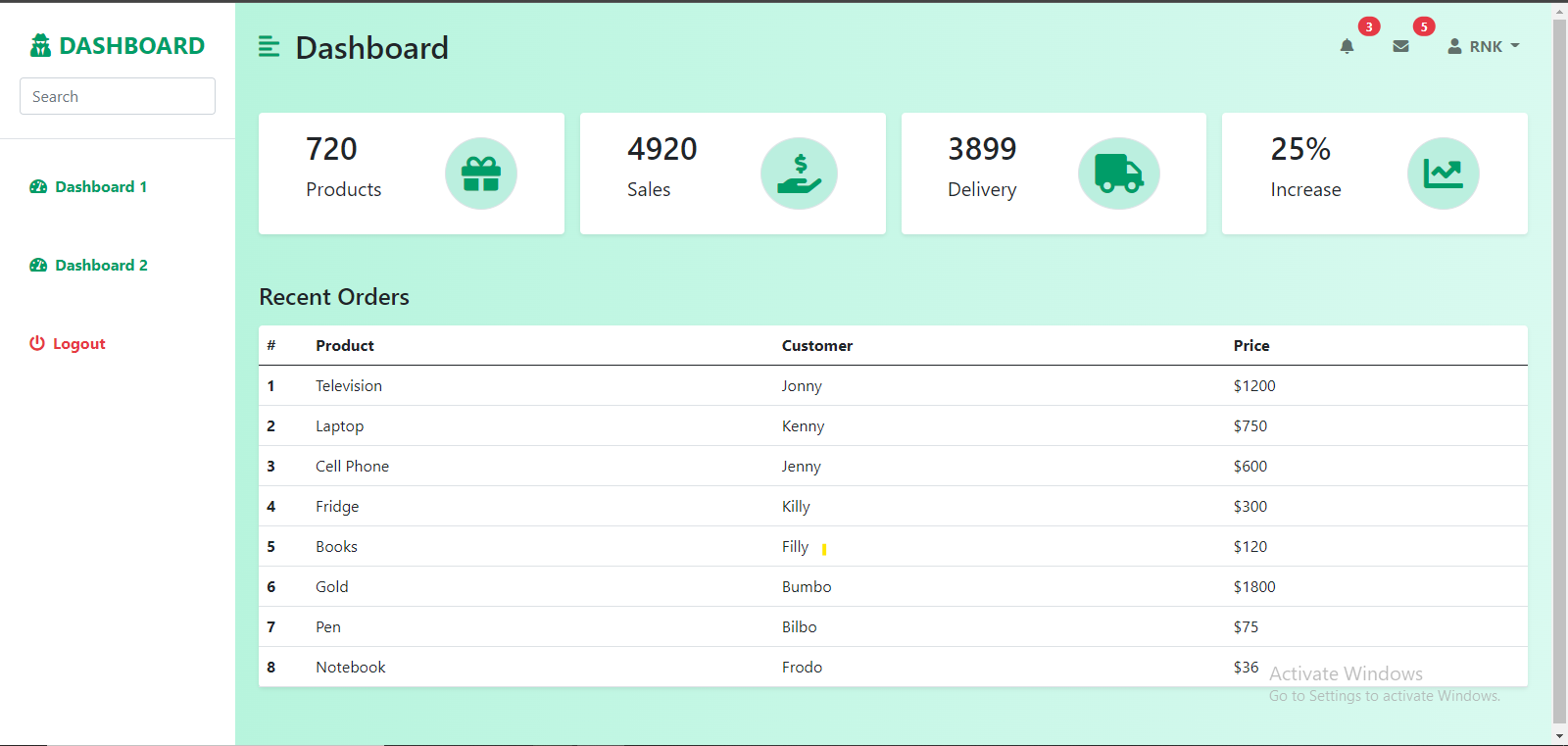
Task: Open the notifications bell icon
Action: pyautogui.click(x=1347, y=46)
